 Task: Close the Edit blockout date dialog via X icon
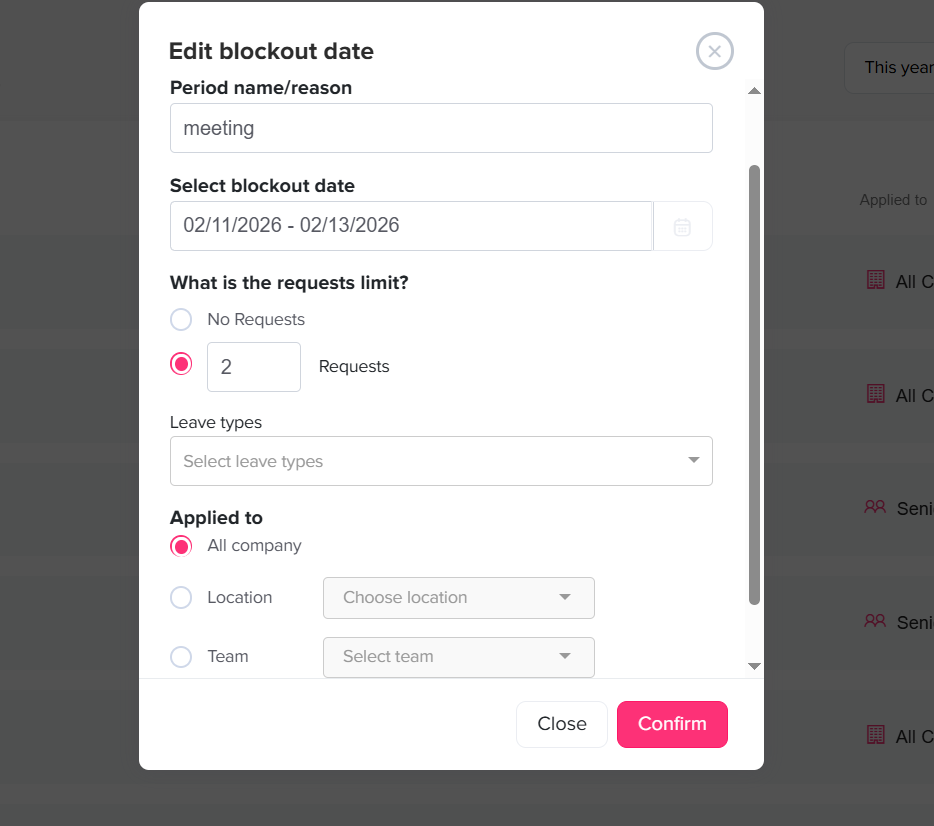[x=714, y=51]
